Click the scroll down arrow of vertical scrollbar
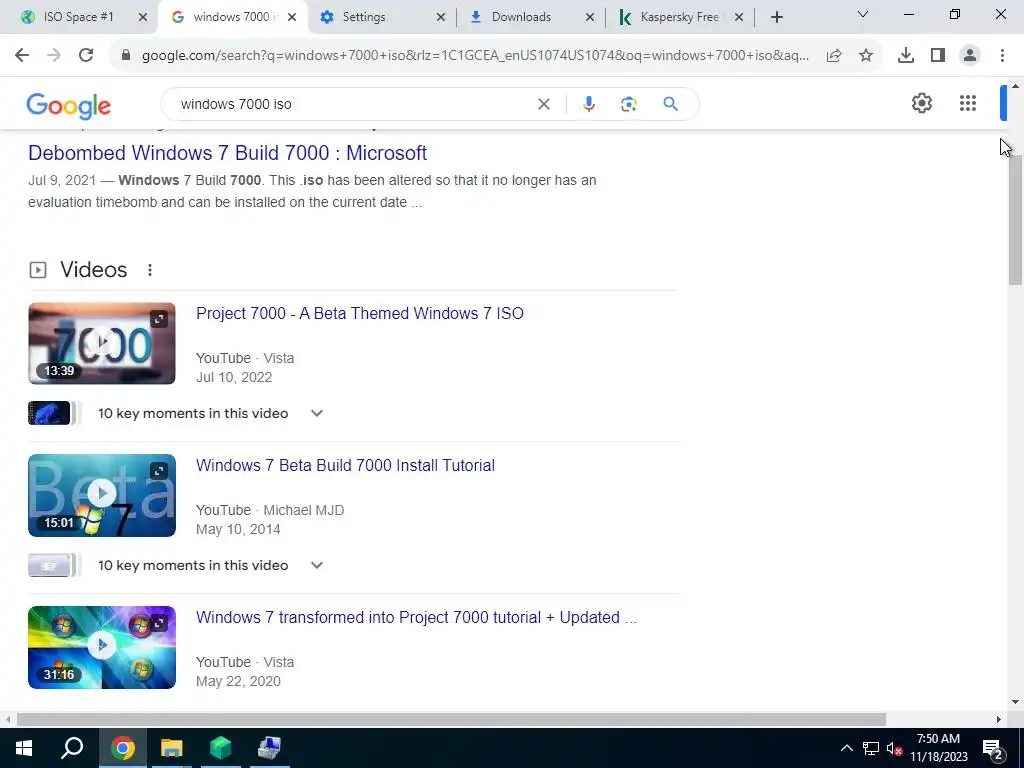The image size is (1024, 768). point(1015,702)
